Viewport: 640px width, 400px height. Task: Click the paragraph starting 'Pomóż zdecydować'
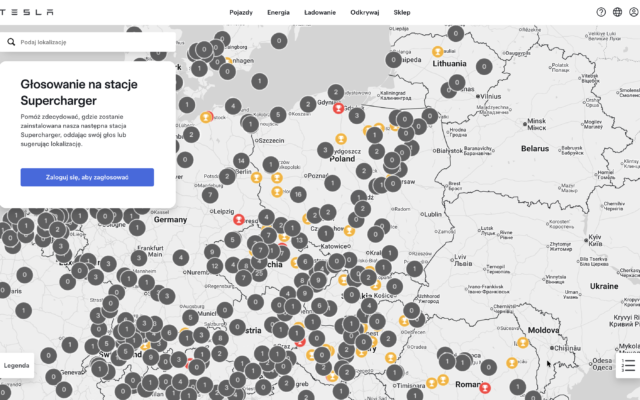(73, 130)
